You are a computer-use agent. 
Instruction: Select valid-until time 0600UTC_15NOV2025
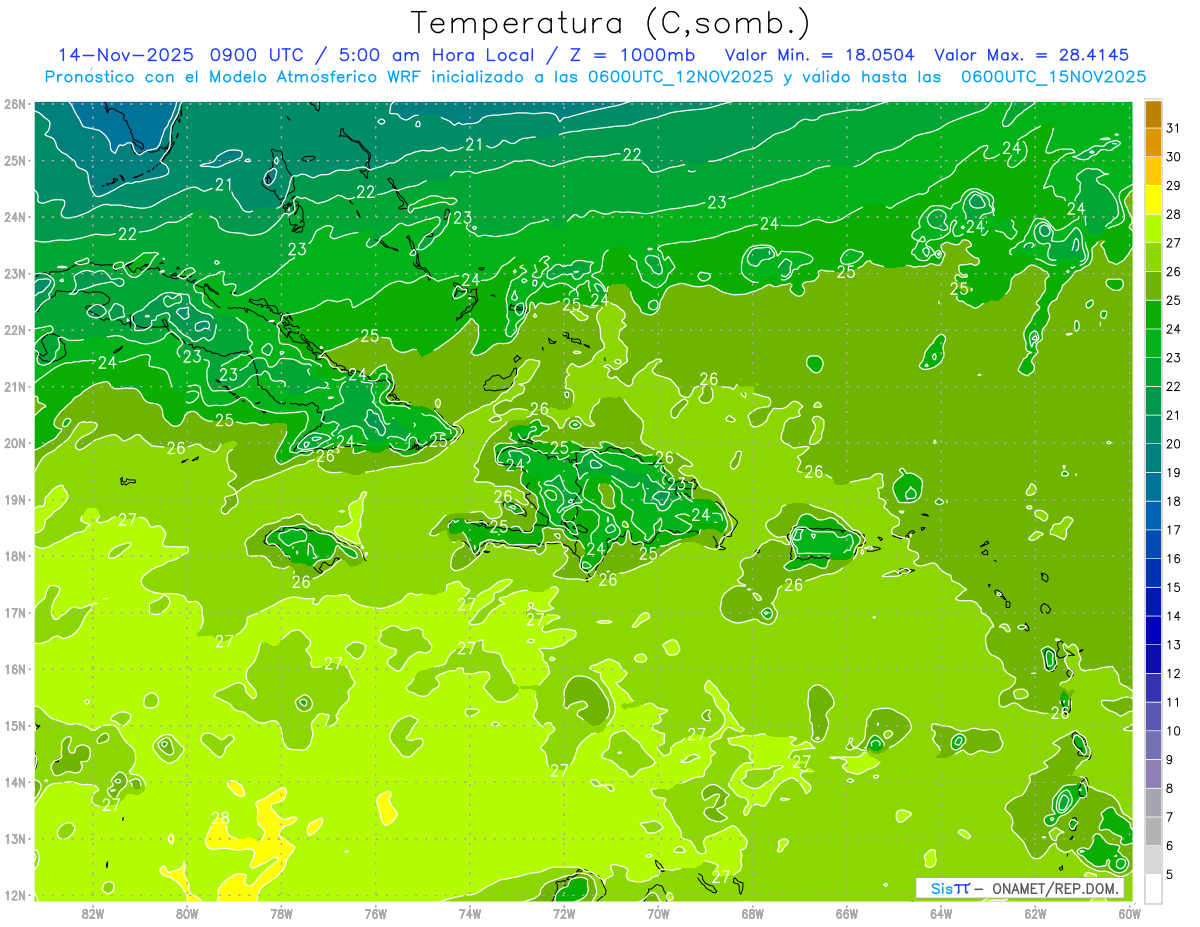[1053, 77]
